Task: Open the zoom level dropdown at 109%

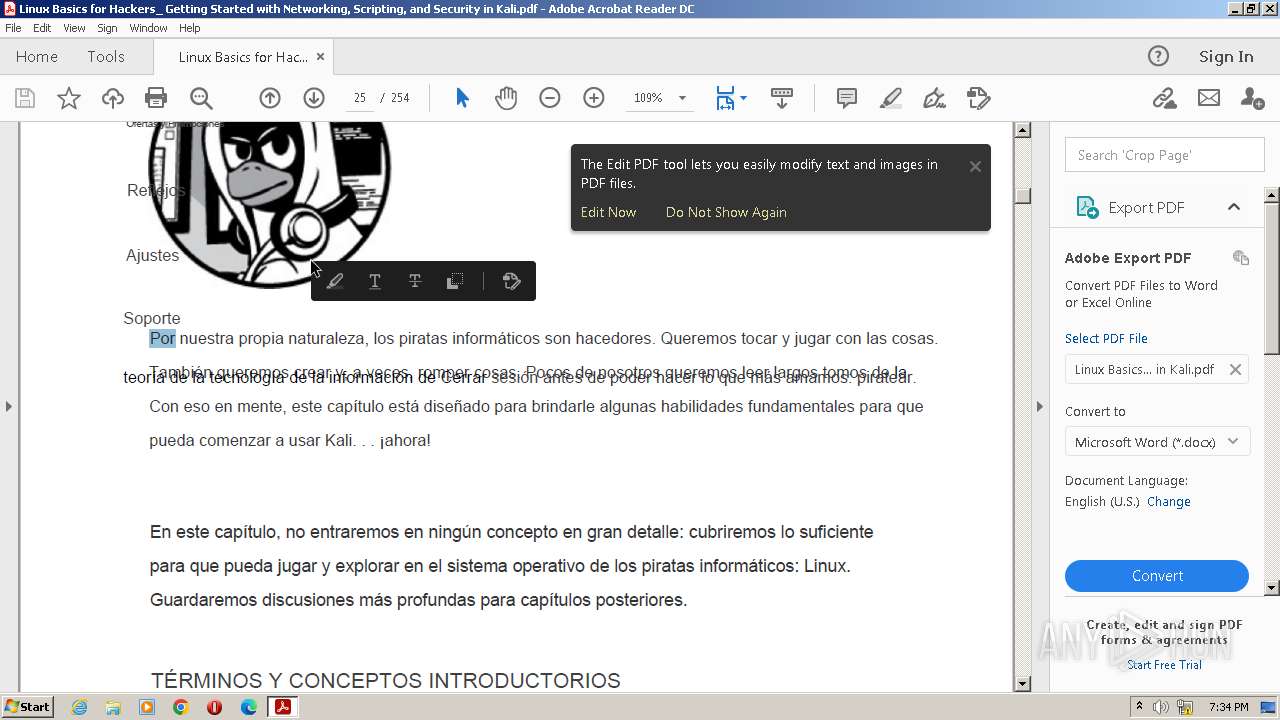Action: coord(683,98)
